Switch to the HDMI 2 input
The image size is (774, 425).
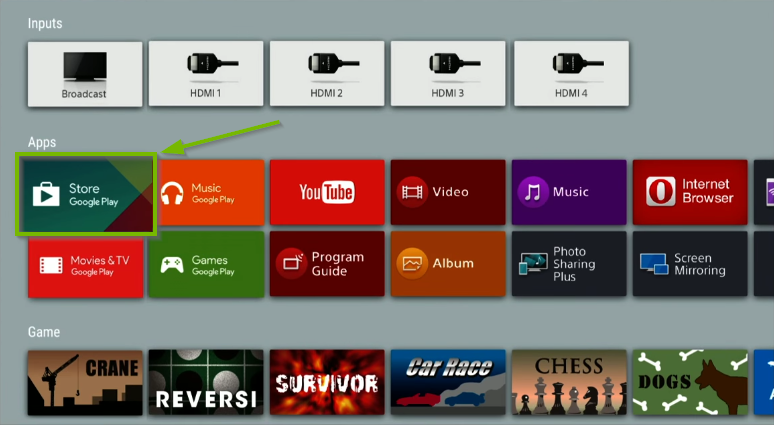(x=327, y=74)
